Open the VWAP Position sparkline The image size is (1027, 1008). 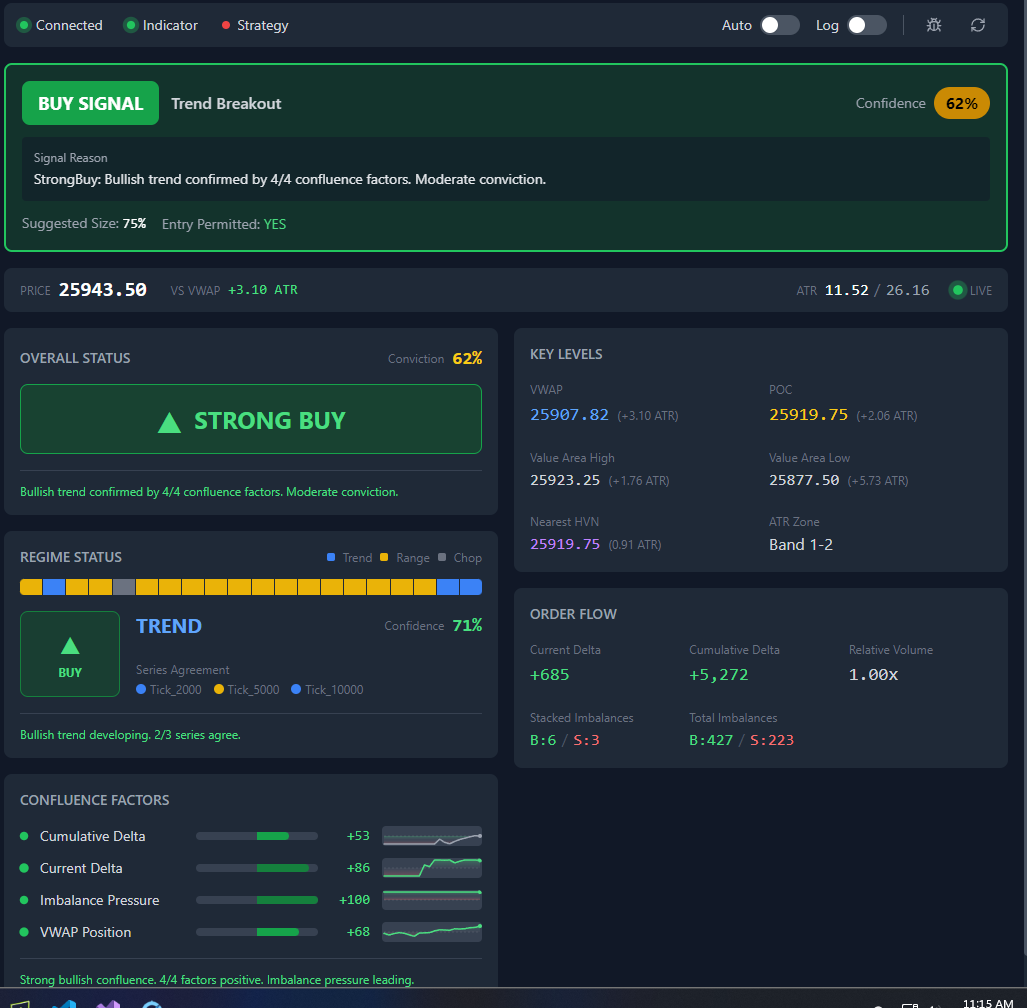tap(432, 932)
